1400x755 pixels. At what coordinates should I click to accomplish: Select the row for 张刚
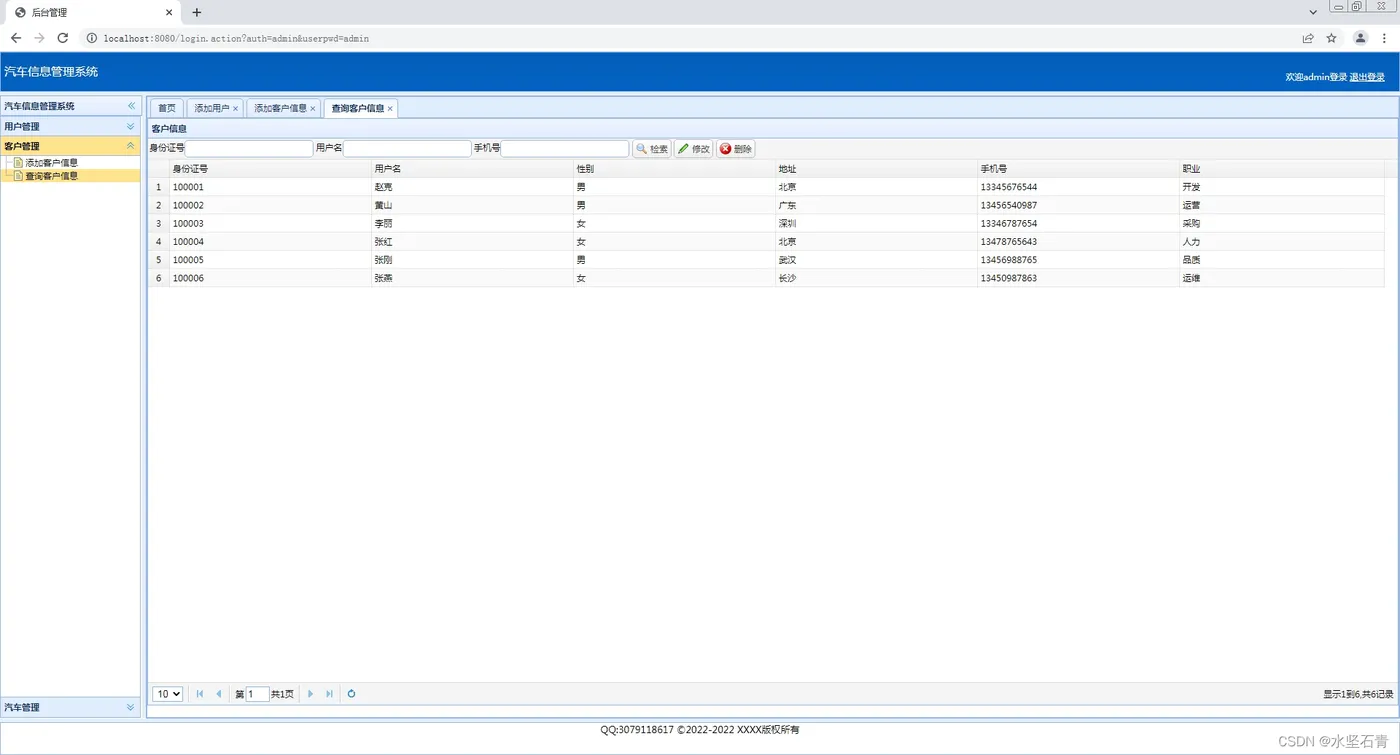766,259
